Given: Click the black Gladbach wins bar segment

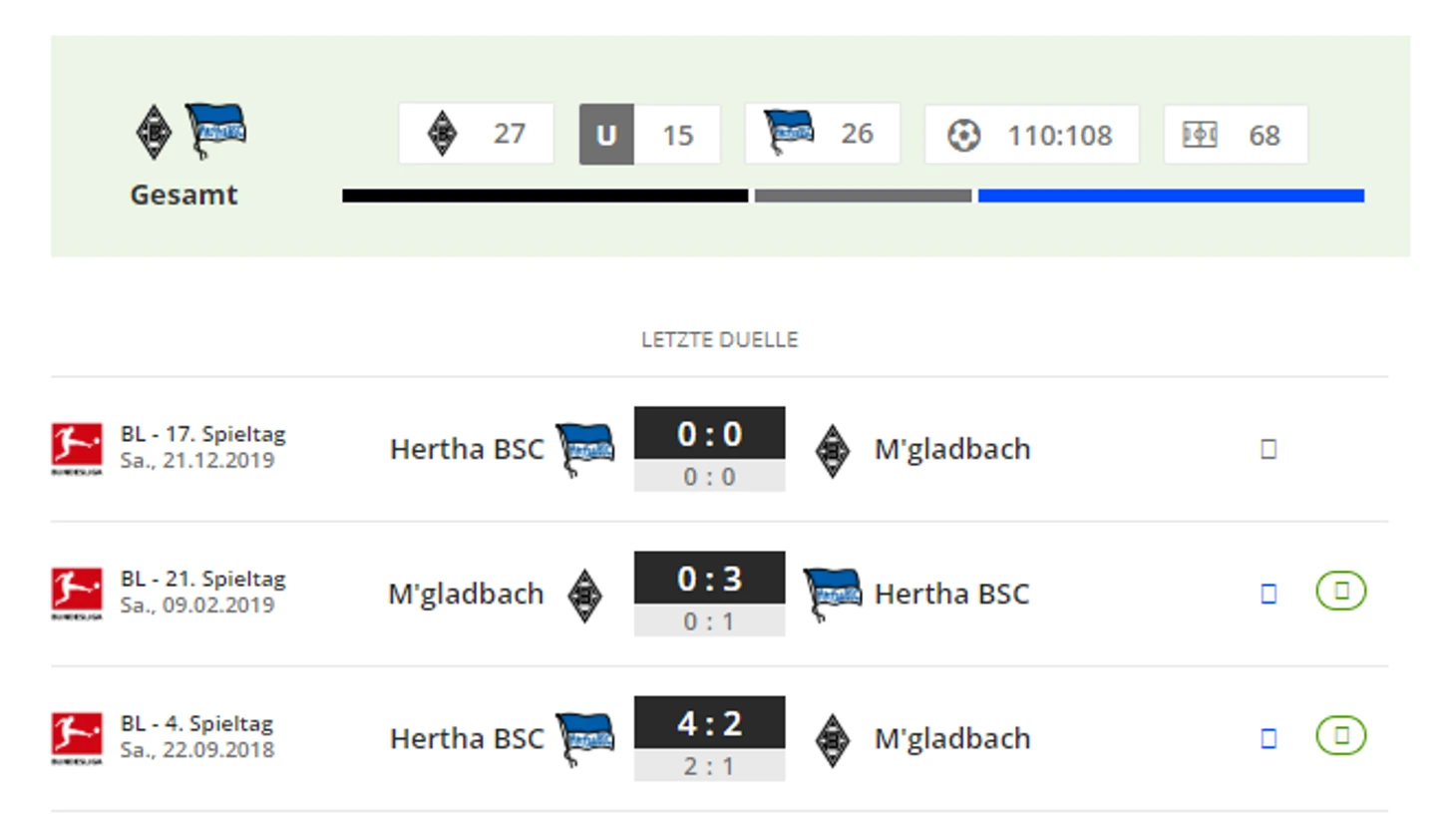Looking at the screenshot, I should tap(545, 196).
